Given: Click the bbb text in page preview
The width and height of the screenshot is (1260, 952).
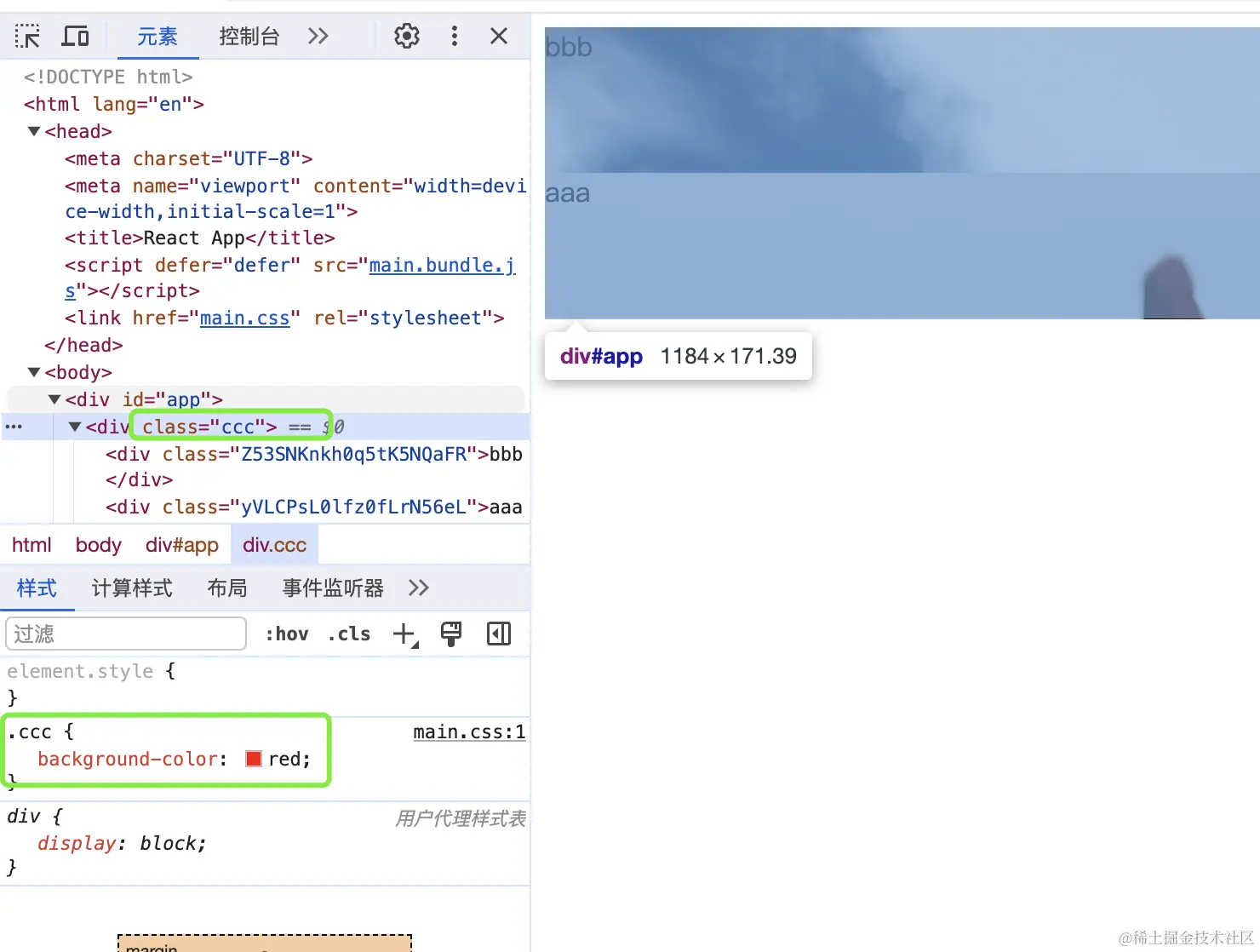Looking at the screenshot, I should (569, 47).
